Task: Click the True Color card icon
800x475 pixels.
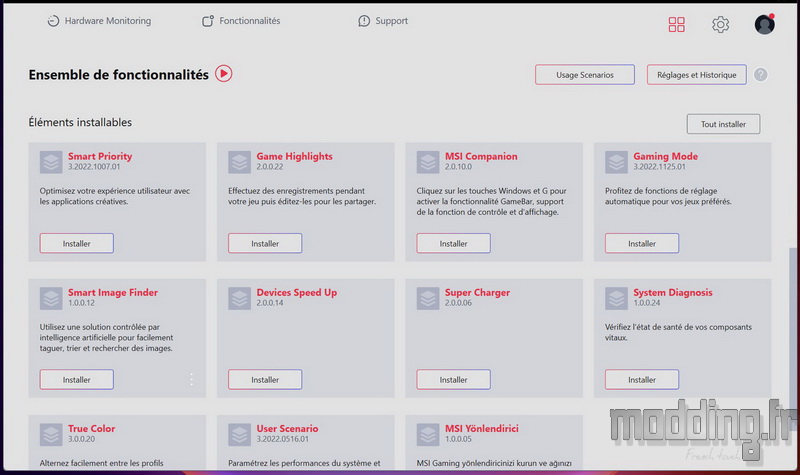Action: 51,435
